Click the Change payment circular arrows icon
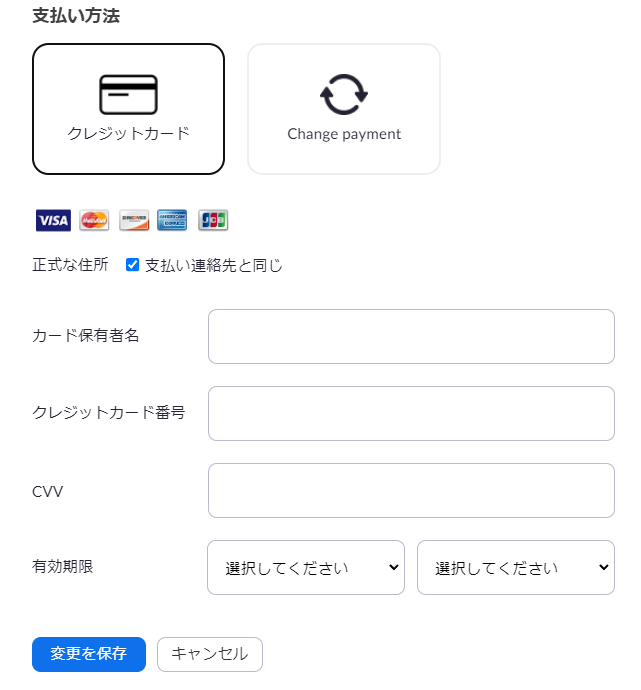This screenshot has height=690, width=641. tap(344, 94)
